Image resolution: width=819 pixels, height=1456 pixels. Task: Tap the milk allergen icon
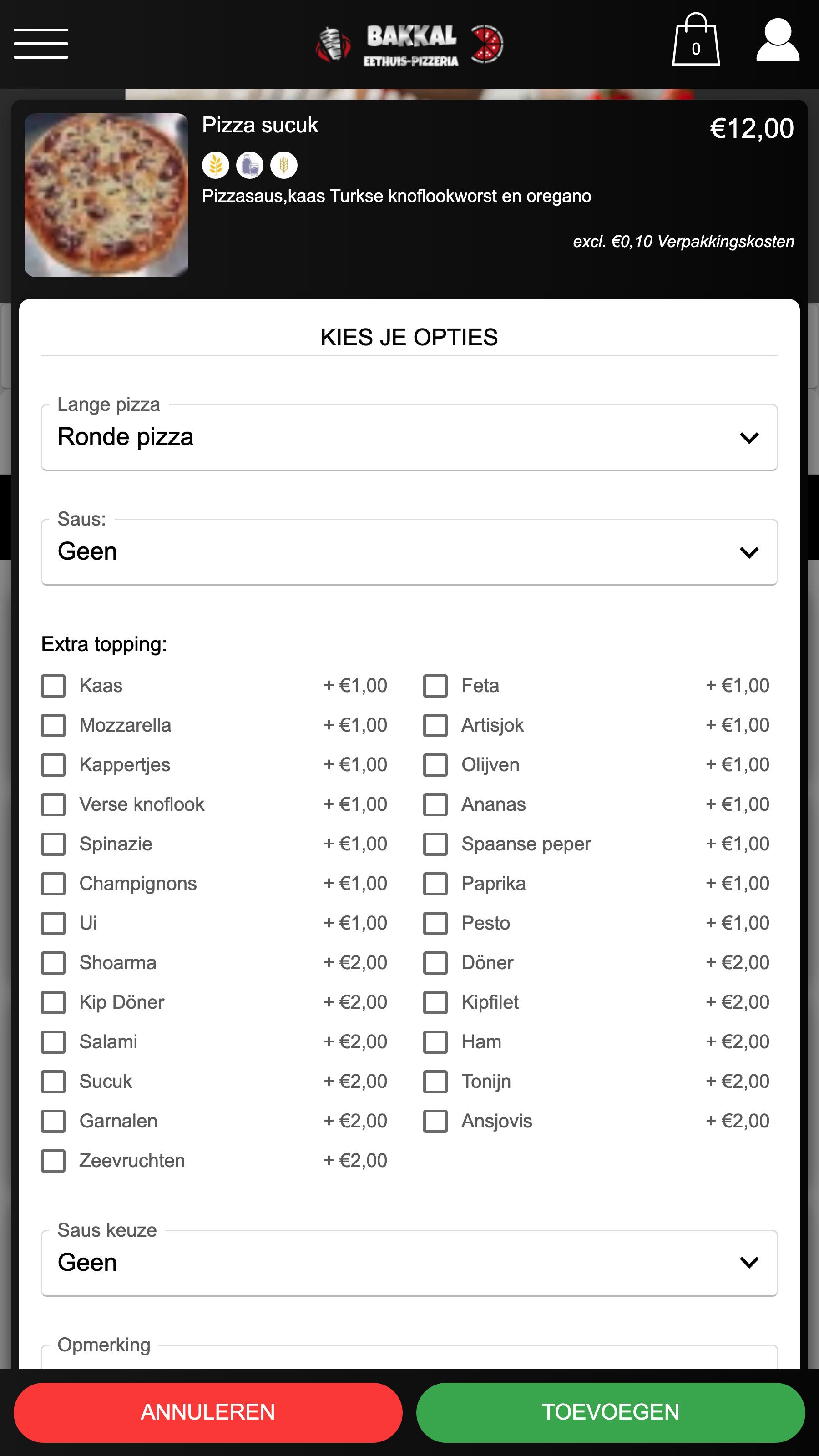point(249,165)
